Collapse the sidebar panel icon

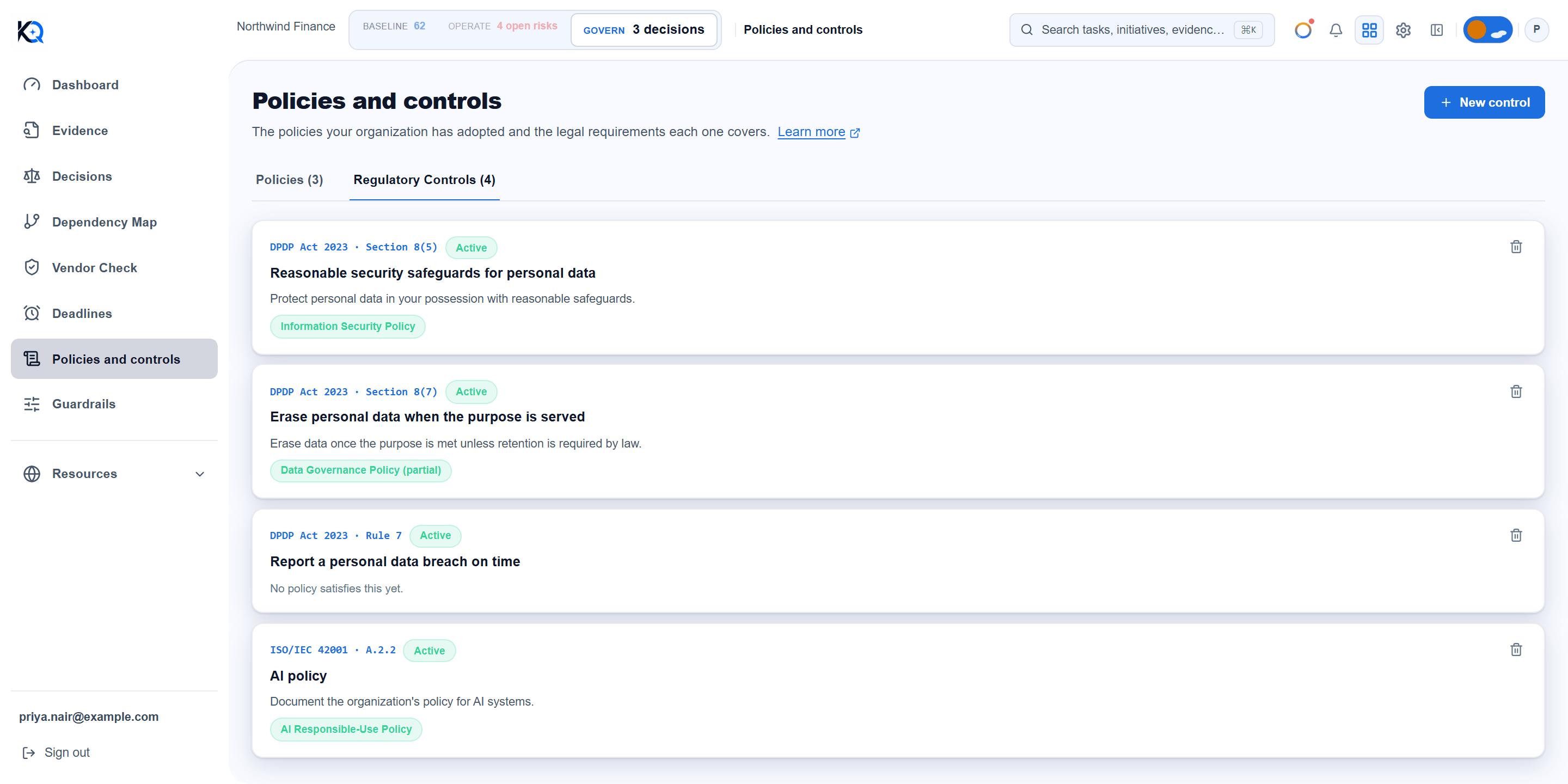(1437, 30)
